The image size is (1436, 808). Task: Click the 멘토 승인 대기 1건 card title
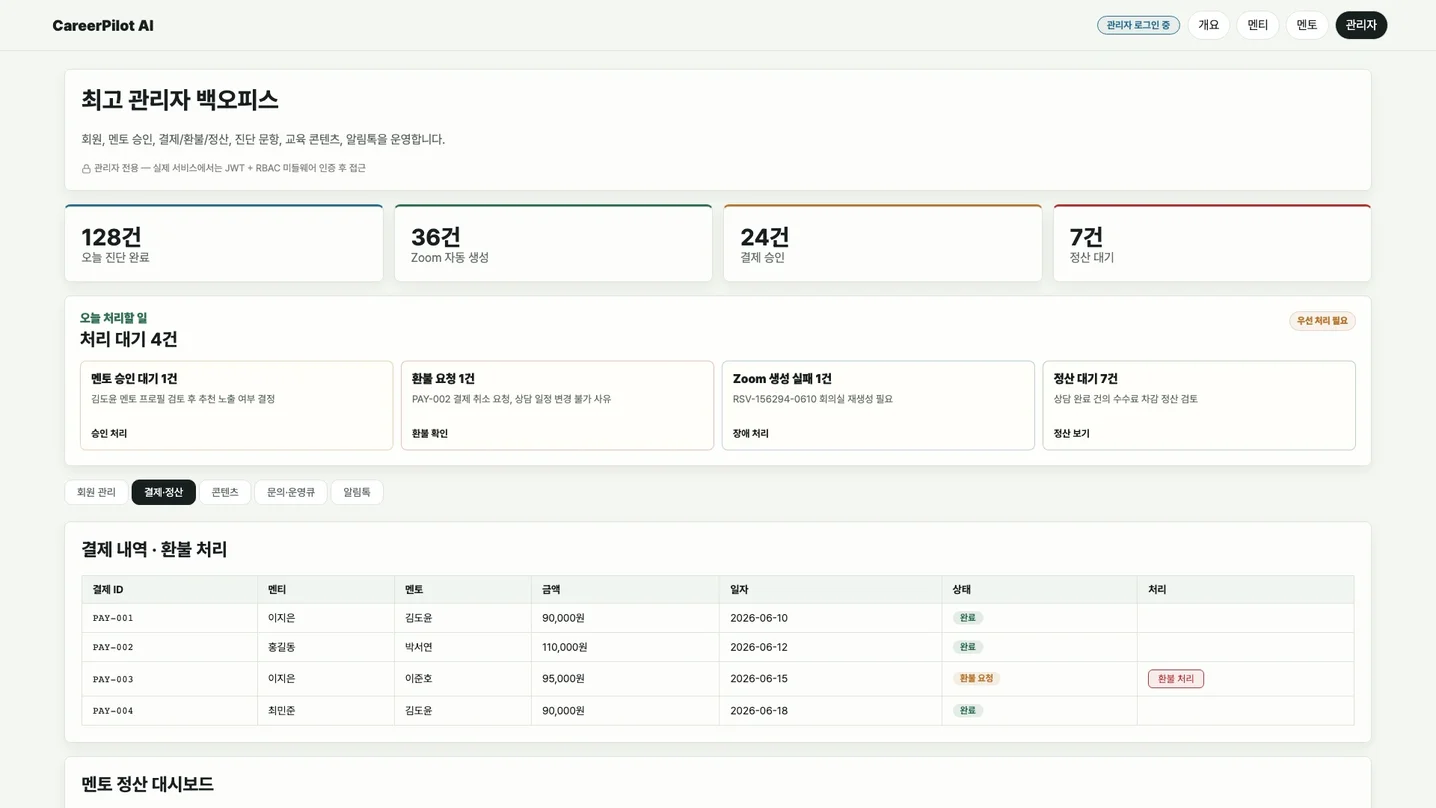[134, 379]
